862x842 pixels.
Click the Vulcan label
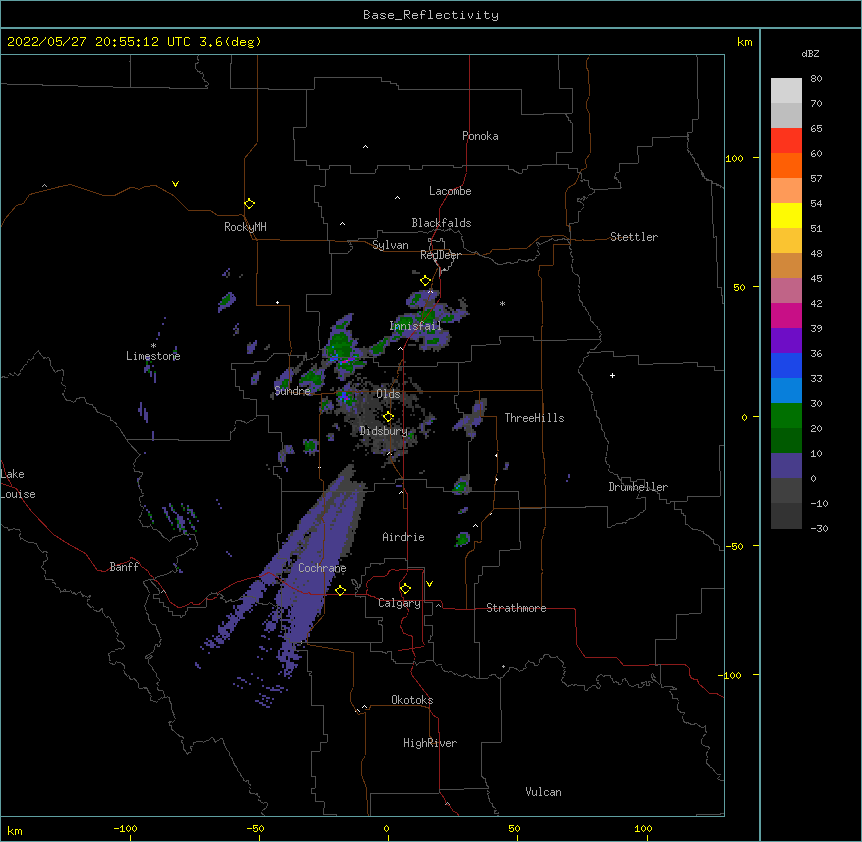(x=543, y=792)
